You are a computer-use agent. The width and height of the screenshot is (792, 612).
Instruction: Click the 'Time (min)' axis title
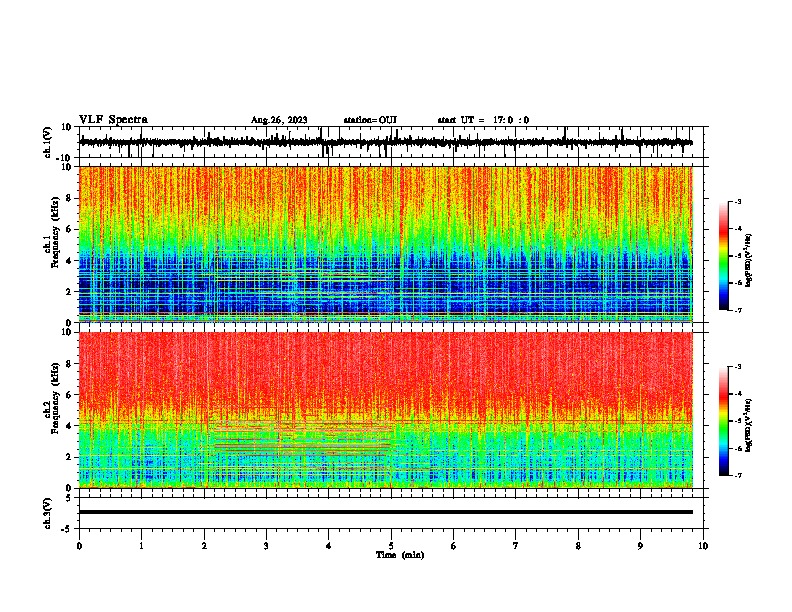[400, 555]
